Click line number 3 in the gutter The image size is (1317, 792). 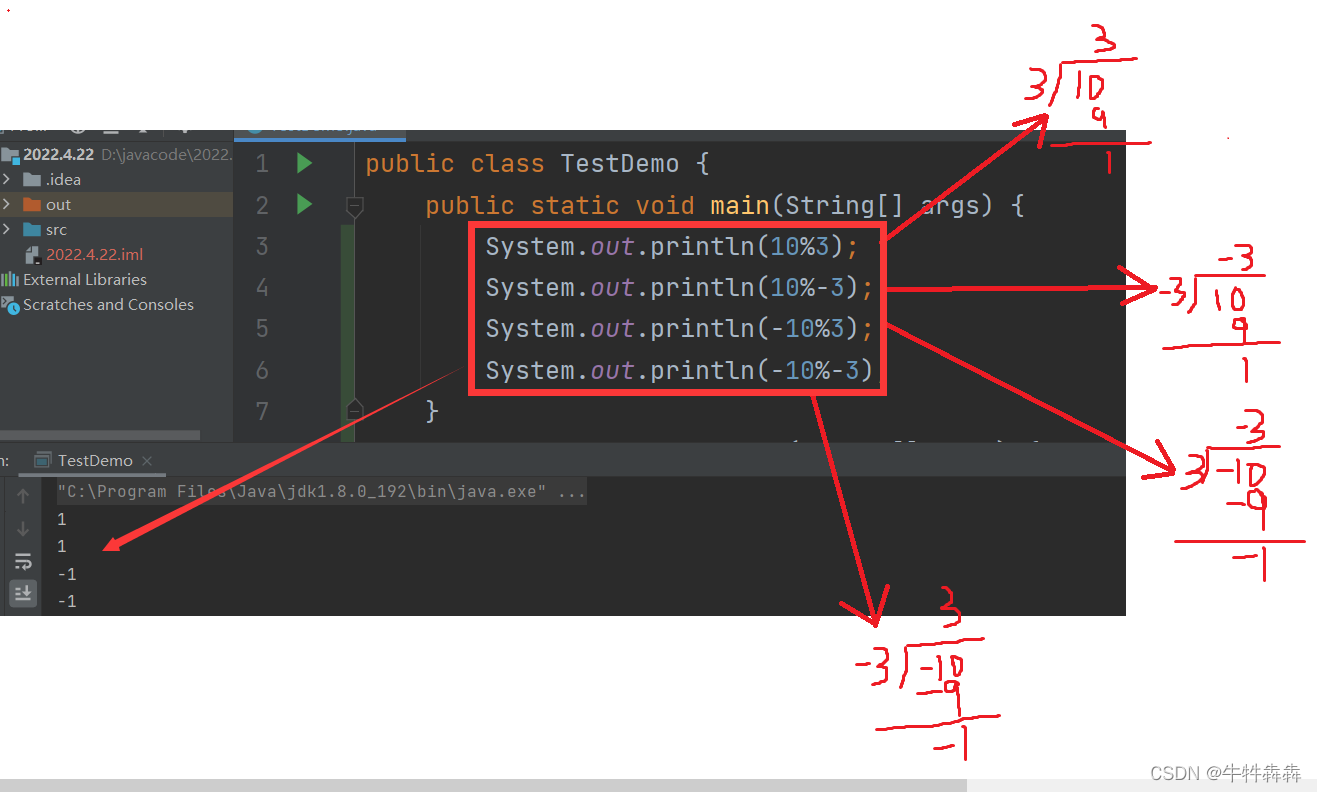coord(262,246)
